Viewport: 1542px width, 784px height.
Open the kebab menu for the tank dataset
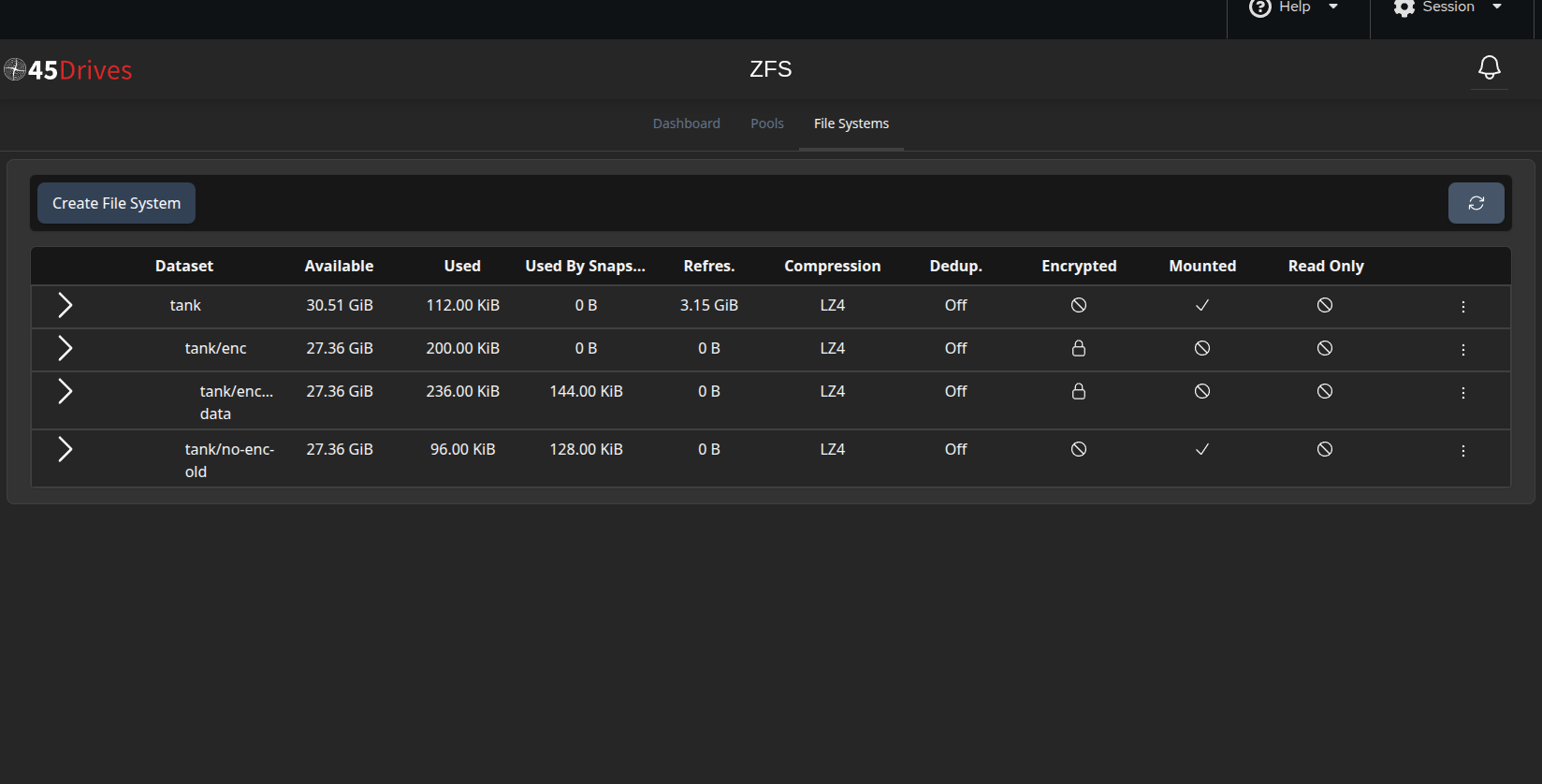coord(1462,307)
